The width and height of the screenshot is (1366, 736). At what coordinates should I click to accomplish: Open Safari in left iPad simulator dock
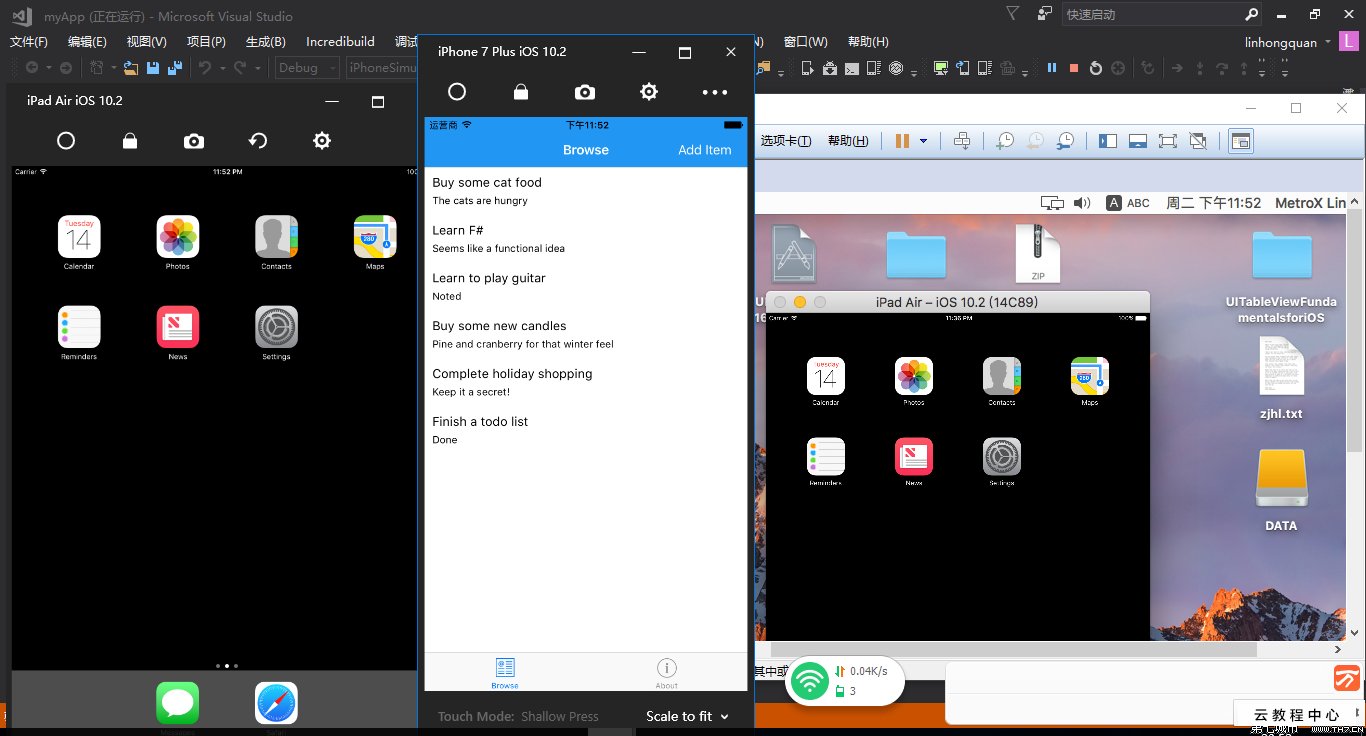276,703
